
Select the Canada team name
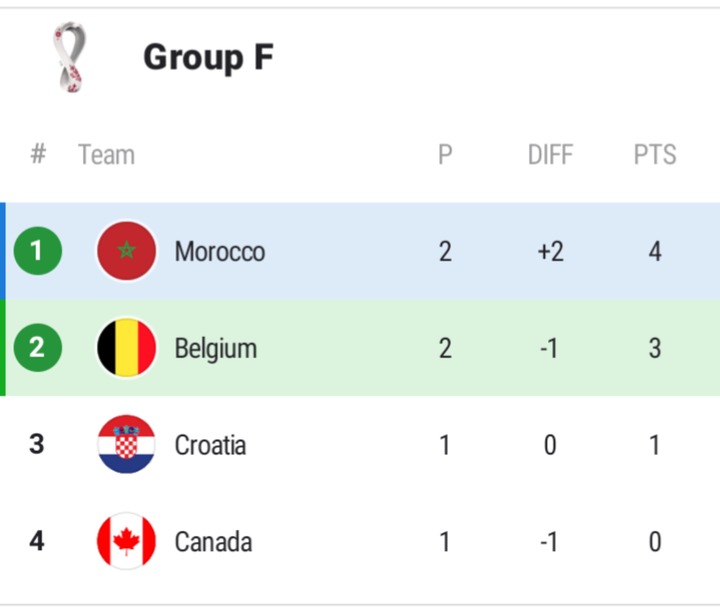click(x=214, y=542)
